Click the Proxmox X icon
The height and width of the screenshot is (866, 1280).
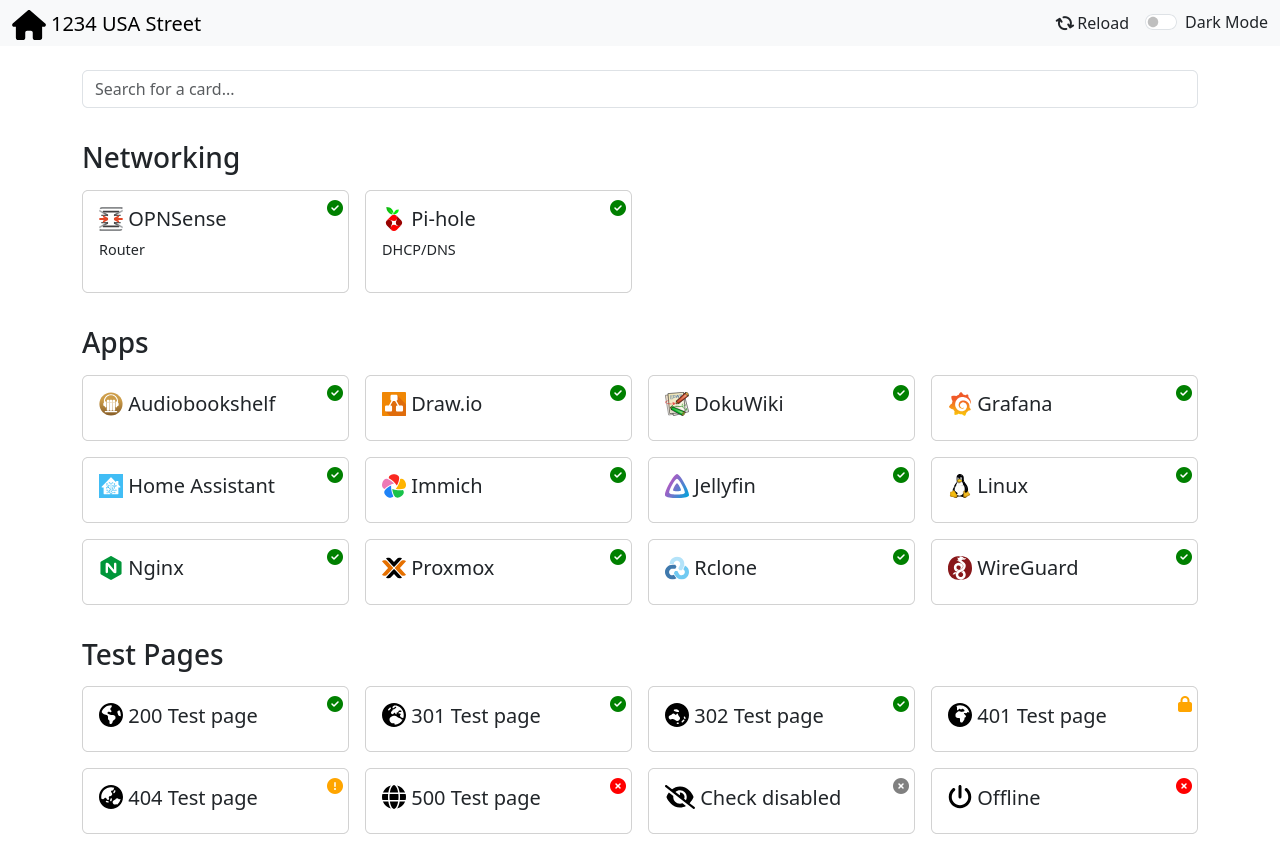[x=394, y=568]
